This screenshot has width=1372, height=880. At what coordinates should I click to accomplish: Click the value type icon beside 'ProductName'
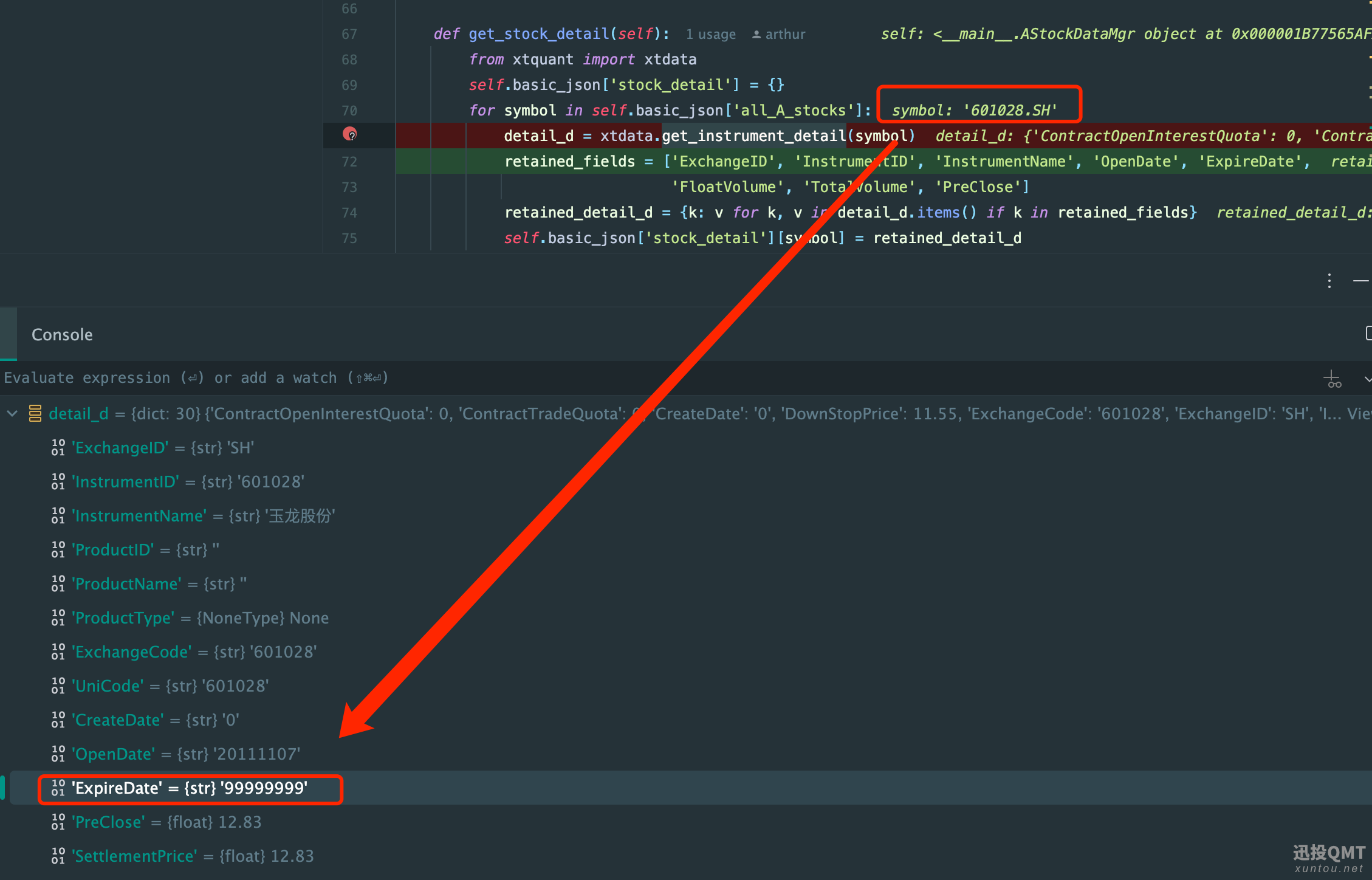pyautogui.click(x=58, y=584)
